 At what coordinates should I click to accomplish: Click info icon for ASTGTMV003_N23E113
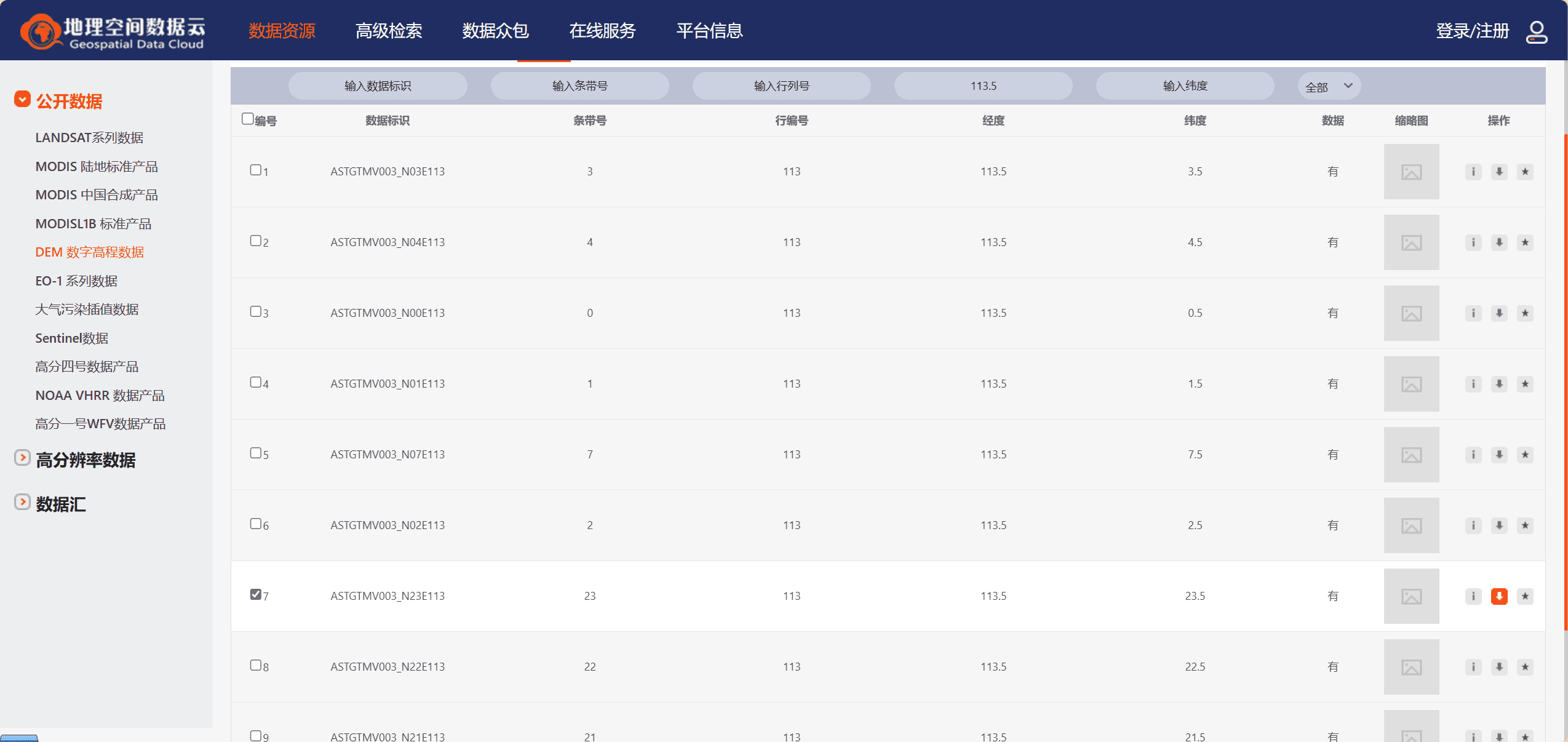click(x=1473, y=596)
